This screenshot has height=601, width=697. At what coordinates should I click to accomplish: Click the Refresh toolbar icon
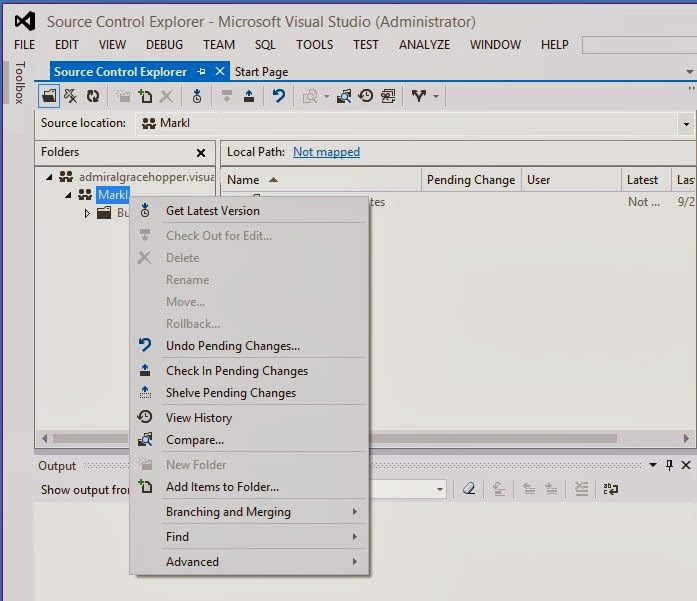[x=93, y=96]
